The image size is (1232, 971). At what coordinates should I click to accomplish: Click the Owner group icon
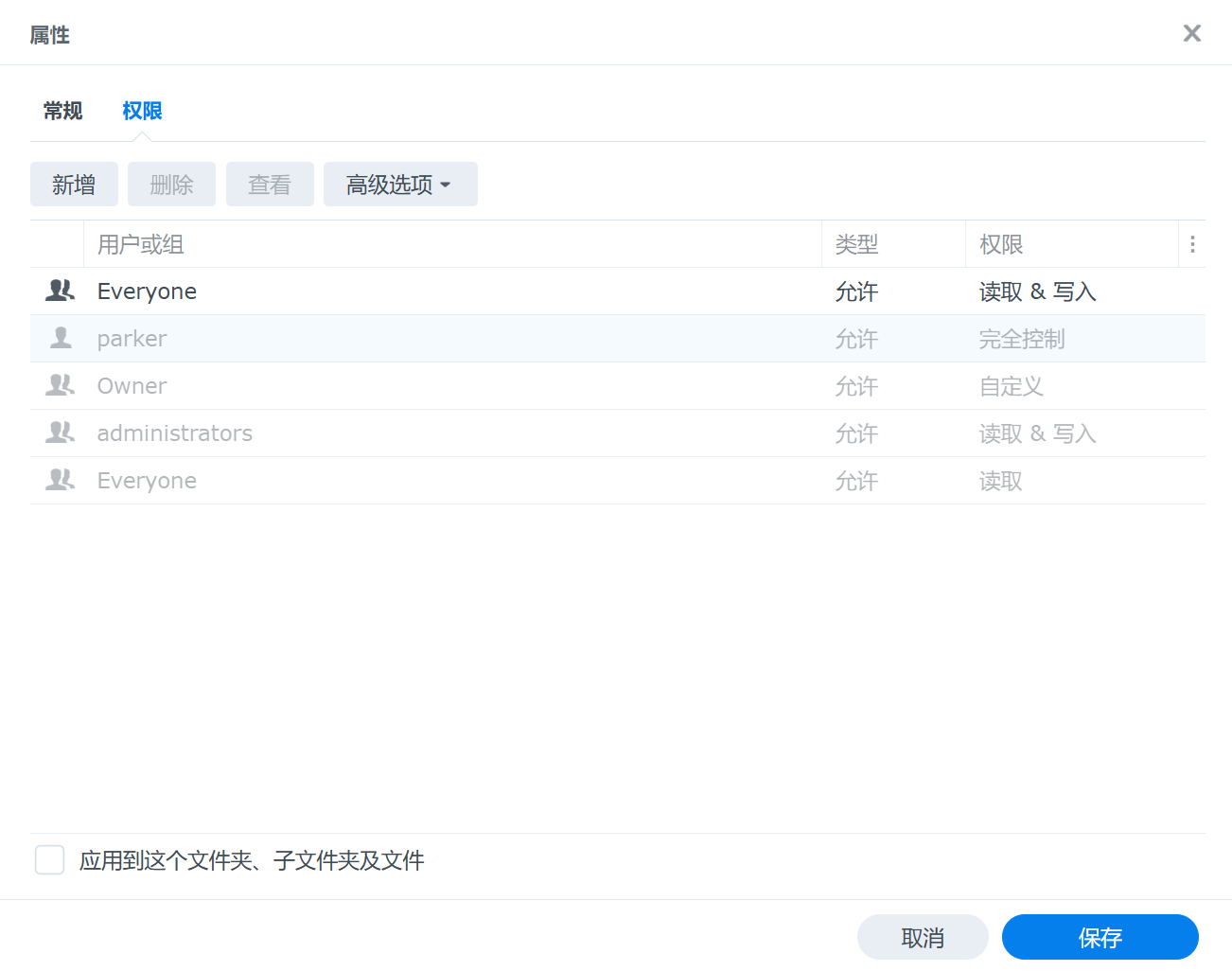60,385
